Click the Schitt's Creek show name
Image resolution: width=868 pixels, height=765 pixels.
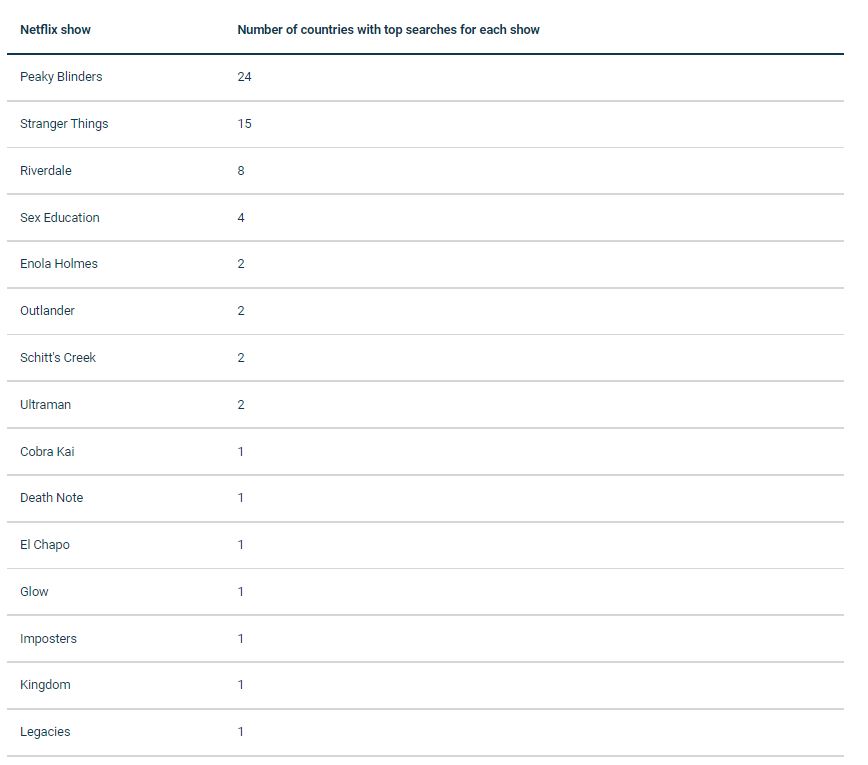pos(58,358)
